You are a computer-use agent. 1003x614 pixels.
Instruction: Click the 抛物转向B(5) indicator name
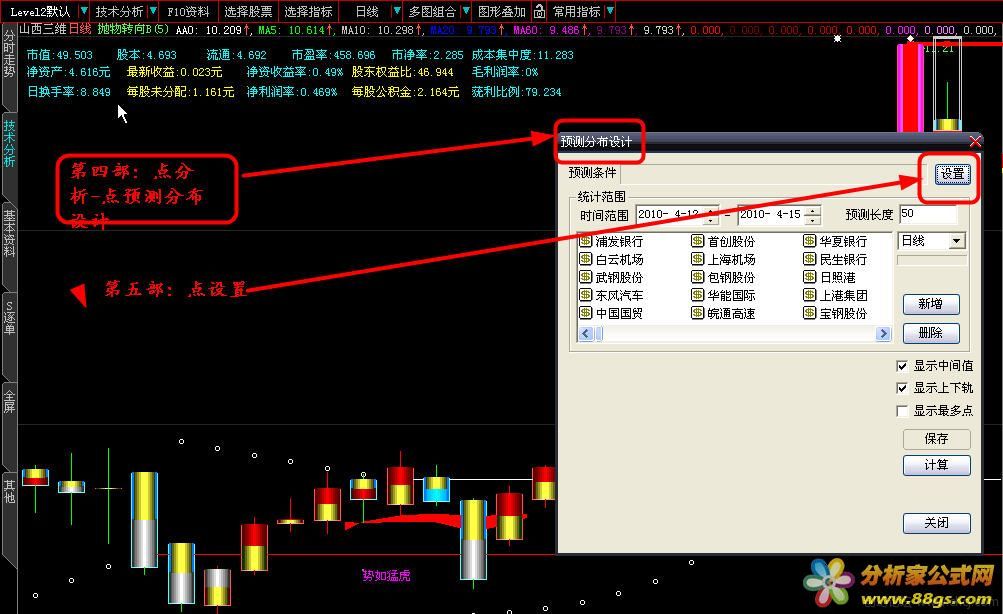click(134, 29)
